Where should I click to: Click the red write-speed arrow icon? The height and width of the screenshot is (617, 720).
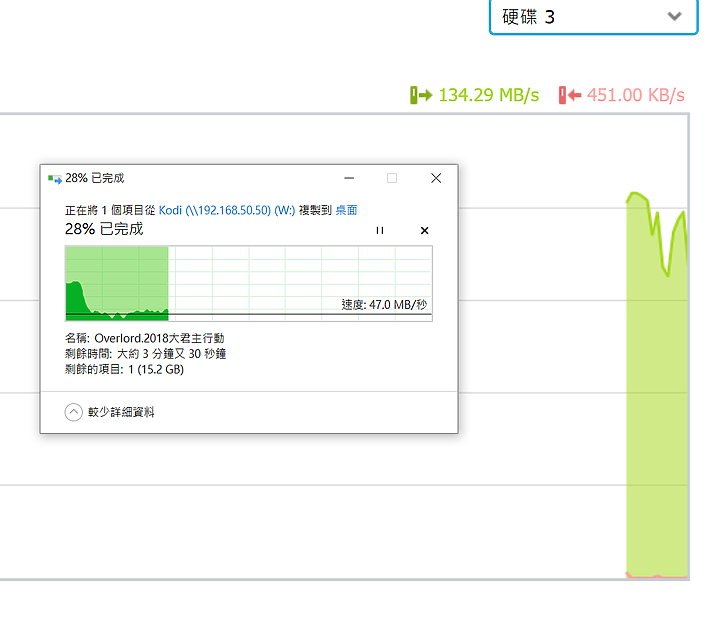pyautogui.click(x=570, y=95)
